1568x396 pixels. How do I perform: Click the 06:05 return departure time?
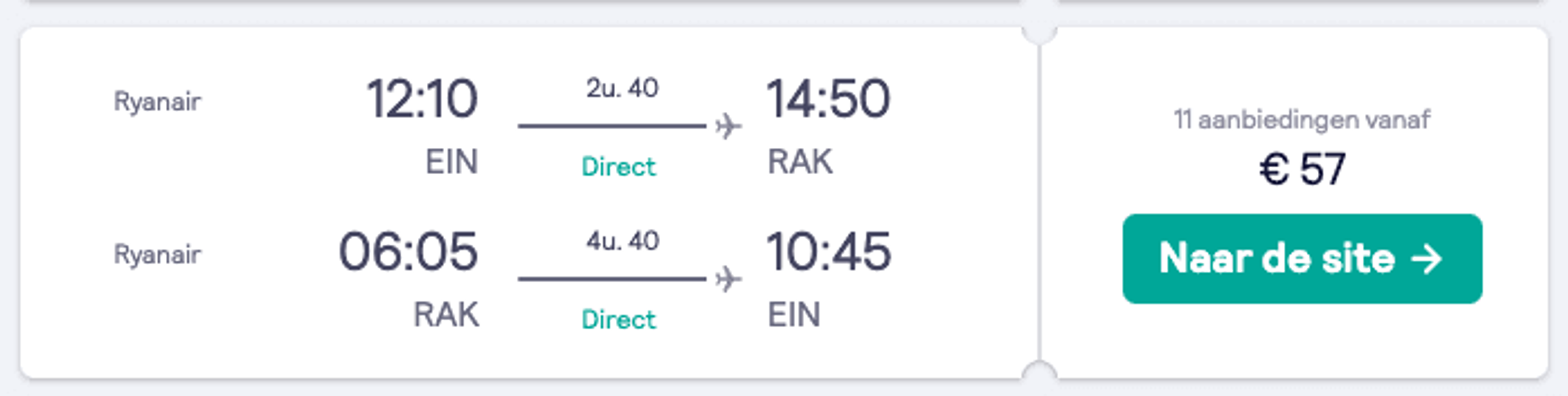(x=408, y=251)
